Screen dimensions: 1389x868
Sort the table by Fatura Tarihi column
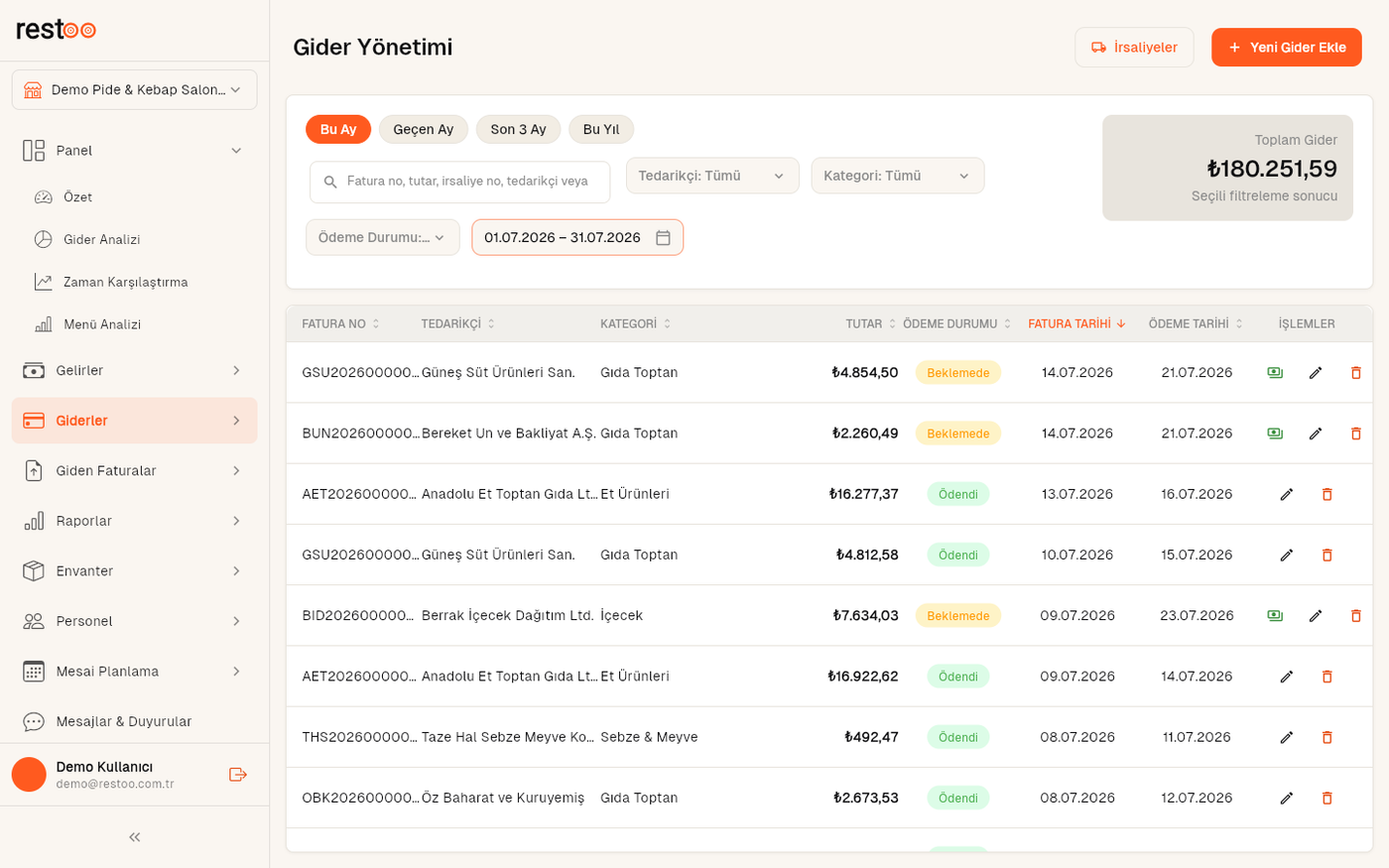coord(1076,324)
